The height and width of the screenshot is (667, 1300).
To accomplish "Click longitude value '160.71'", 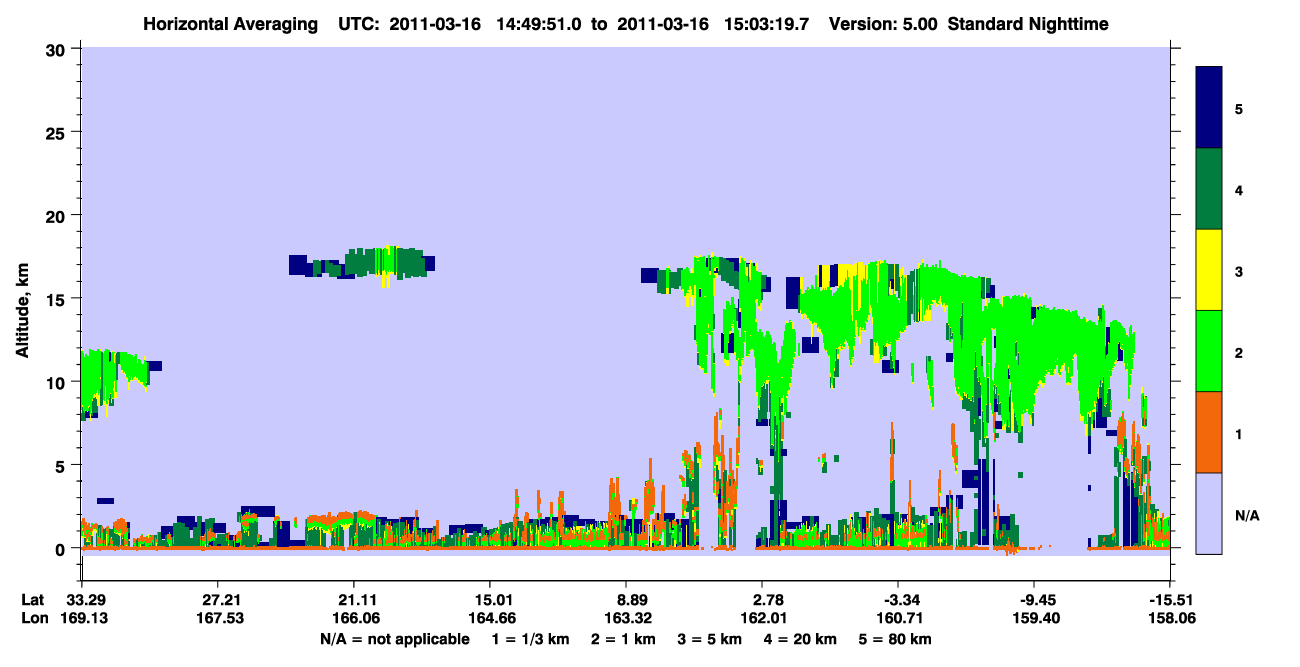I will pyautogui.click(x=898, y=619).
